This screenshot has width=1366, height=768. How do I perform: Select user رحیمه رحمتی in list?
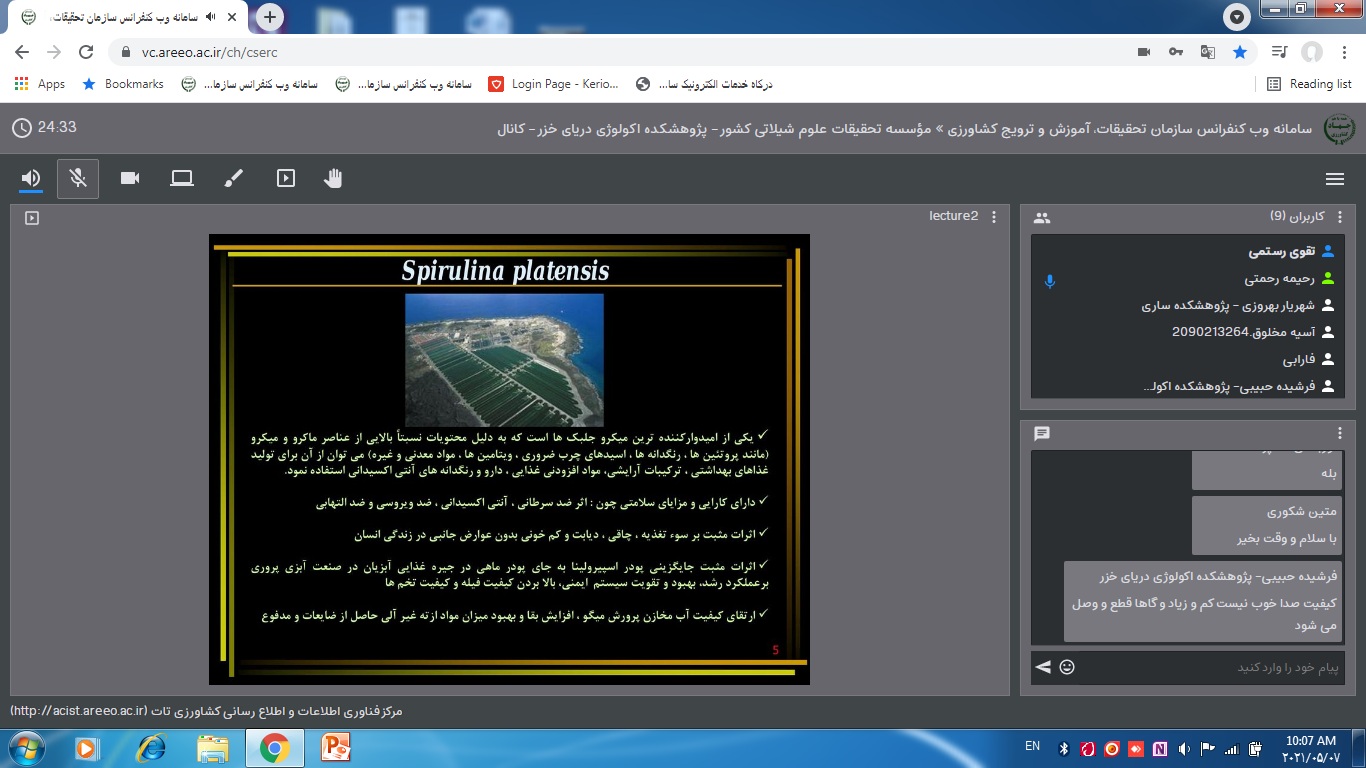point(1272,279)
